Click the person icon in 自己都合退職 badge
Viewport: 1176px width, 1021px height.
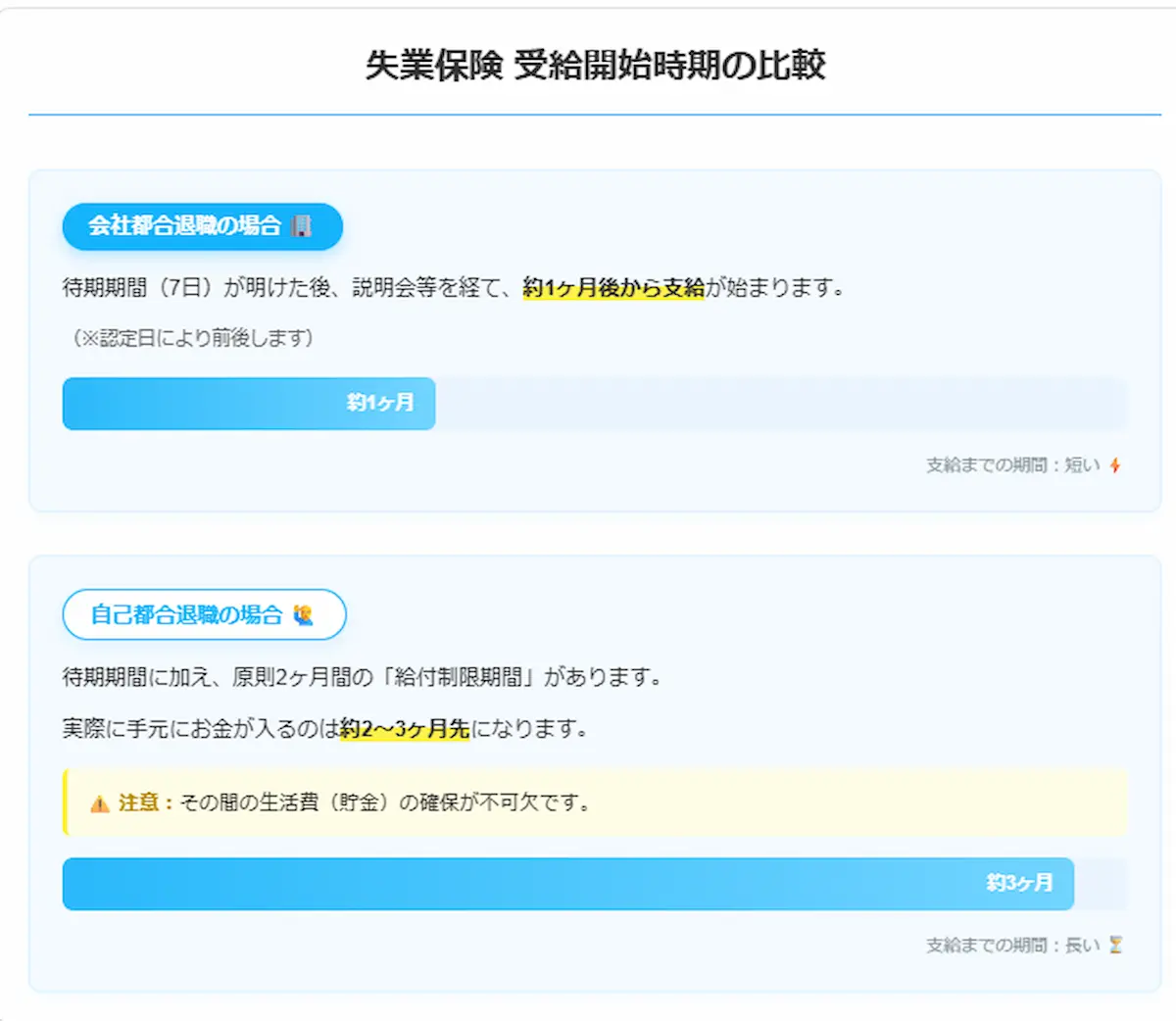pos(304,614)
